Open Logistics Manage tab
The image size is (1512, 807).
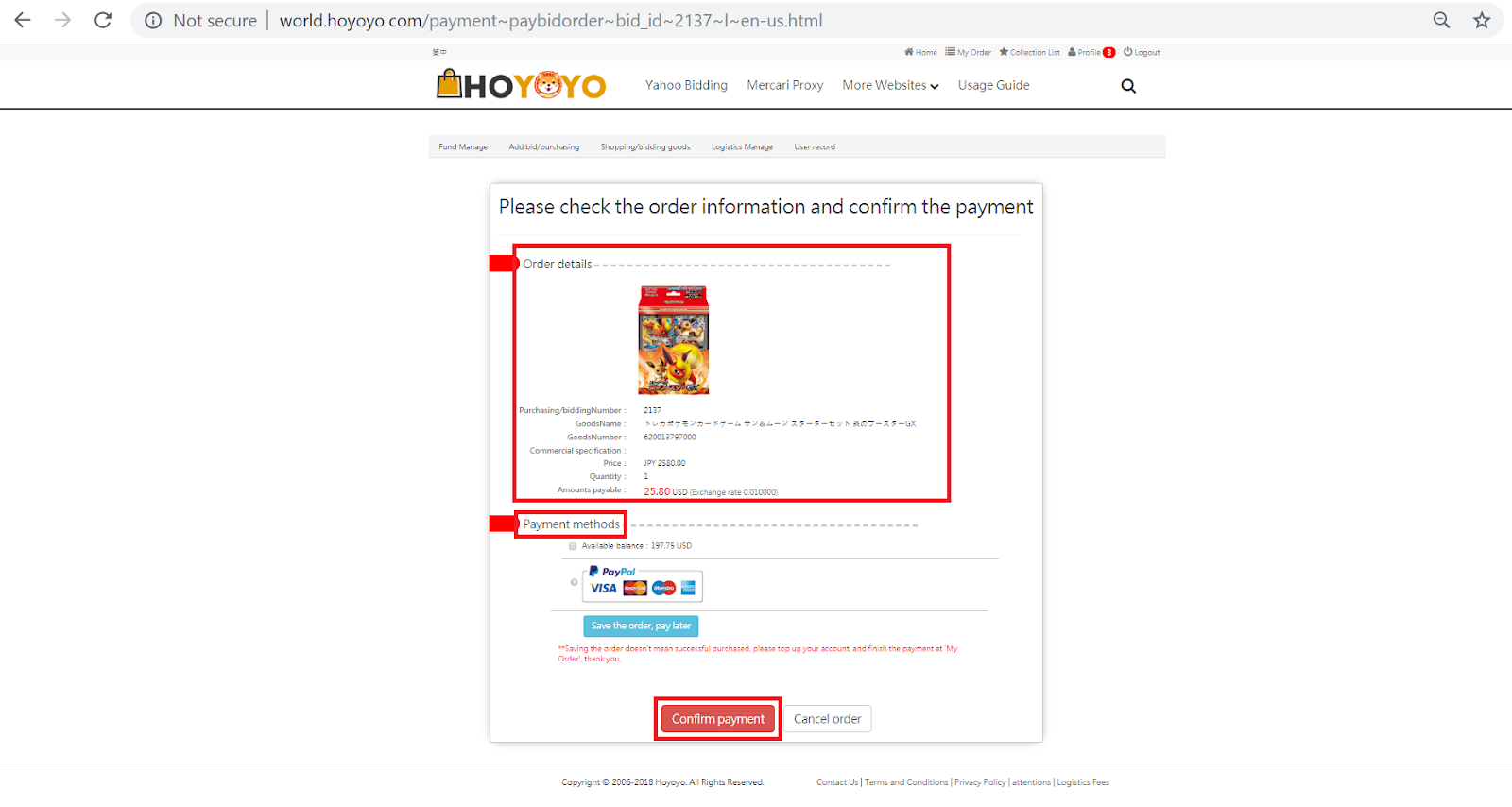click(x=742, y=147)
